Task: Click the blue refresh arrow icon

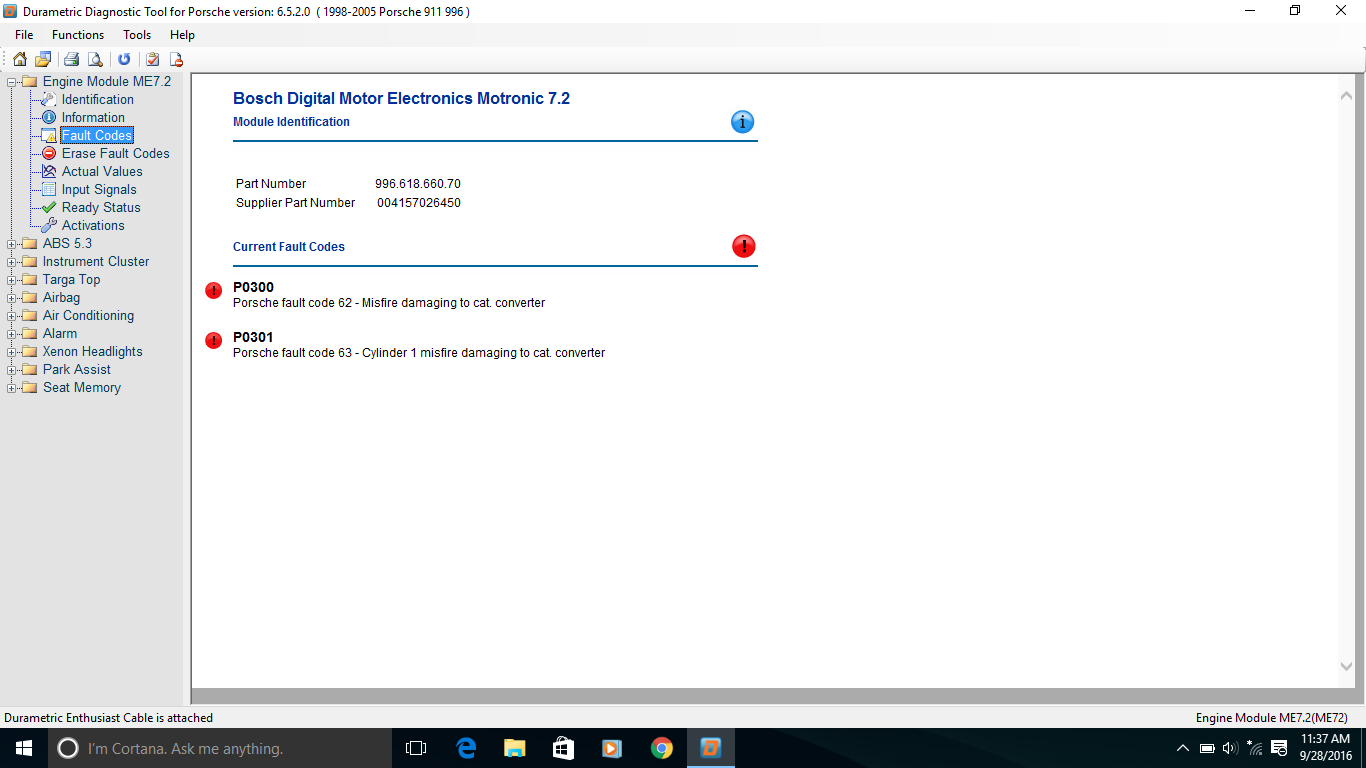Action: click(x=124, y=59)
